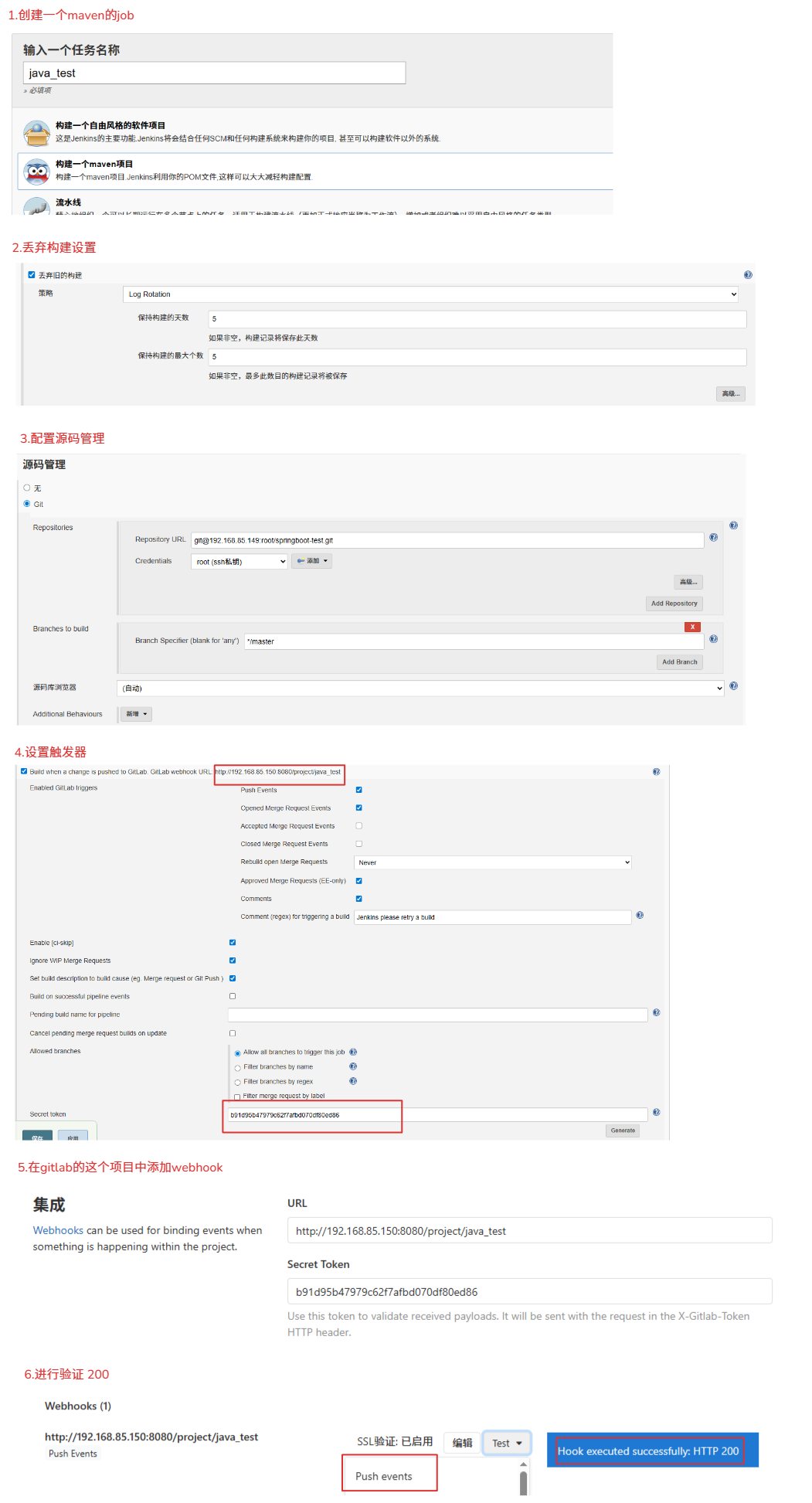Click Jenkins Secret token input field
This screenshot has width=812, height=1503.
coord(437,1115)
